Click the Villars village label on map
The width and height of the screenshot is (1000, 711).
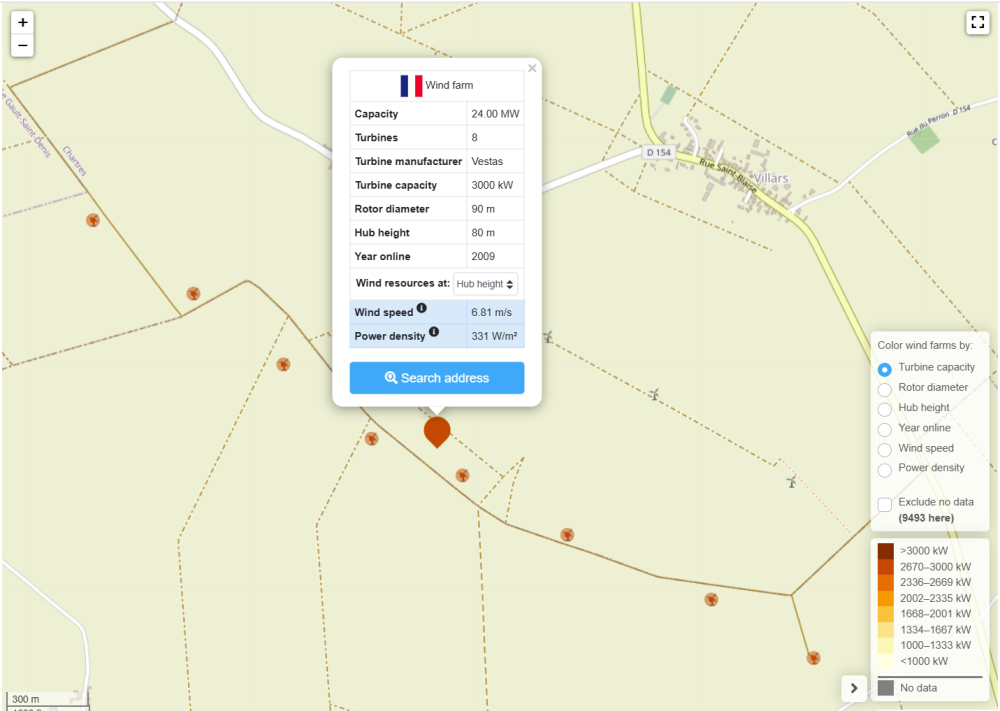click(770, 178)
